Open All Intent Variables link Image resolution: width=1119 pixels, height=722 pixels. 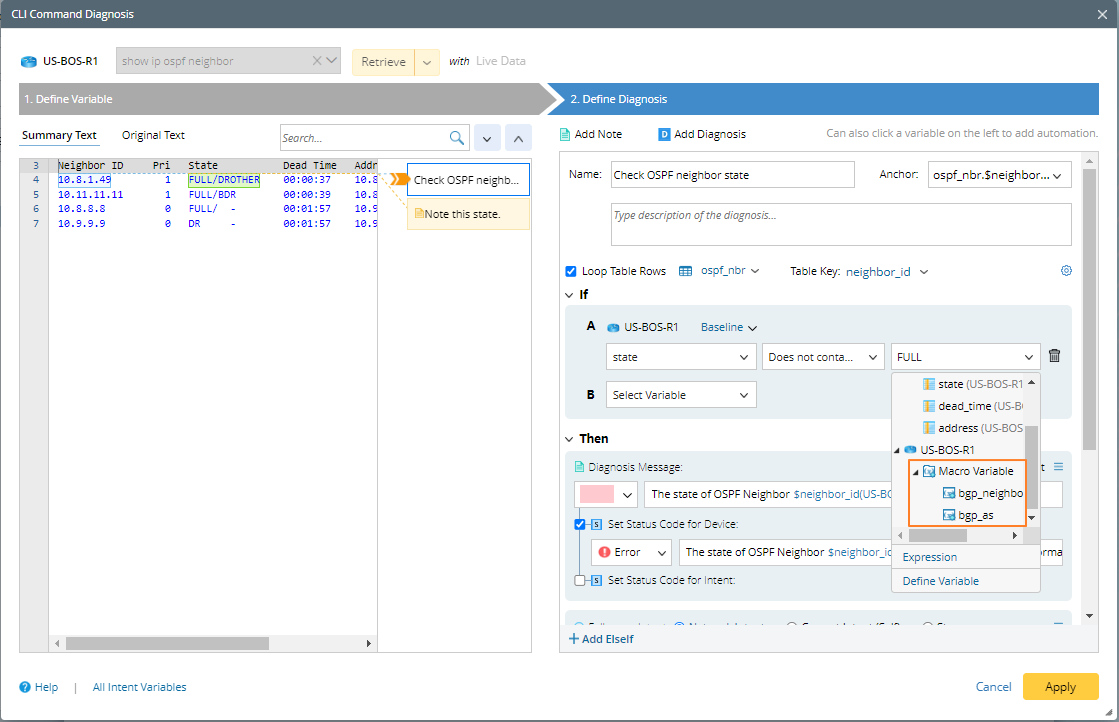click(139, 687)
